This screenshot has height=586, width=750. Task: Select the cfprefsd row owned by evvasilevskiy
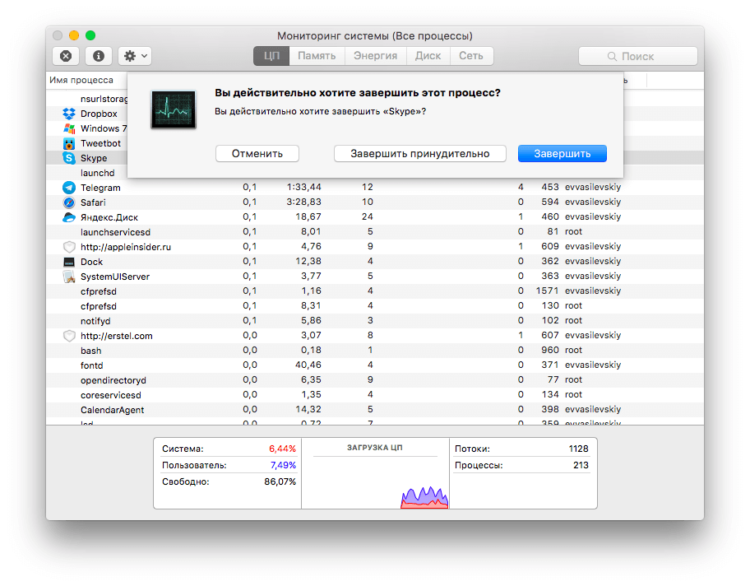tap(375, 291)
